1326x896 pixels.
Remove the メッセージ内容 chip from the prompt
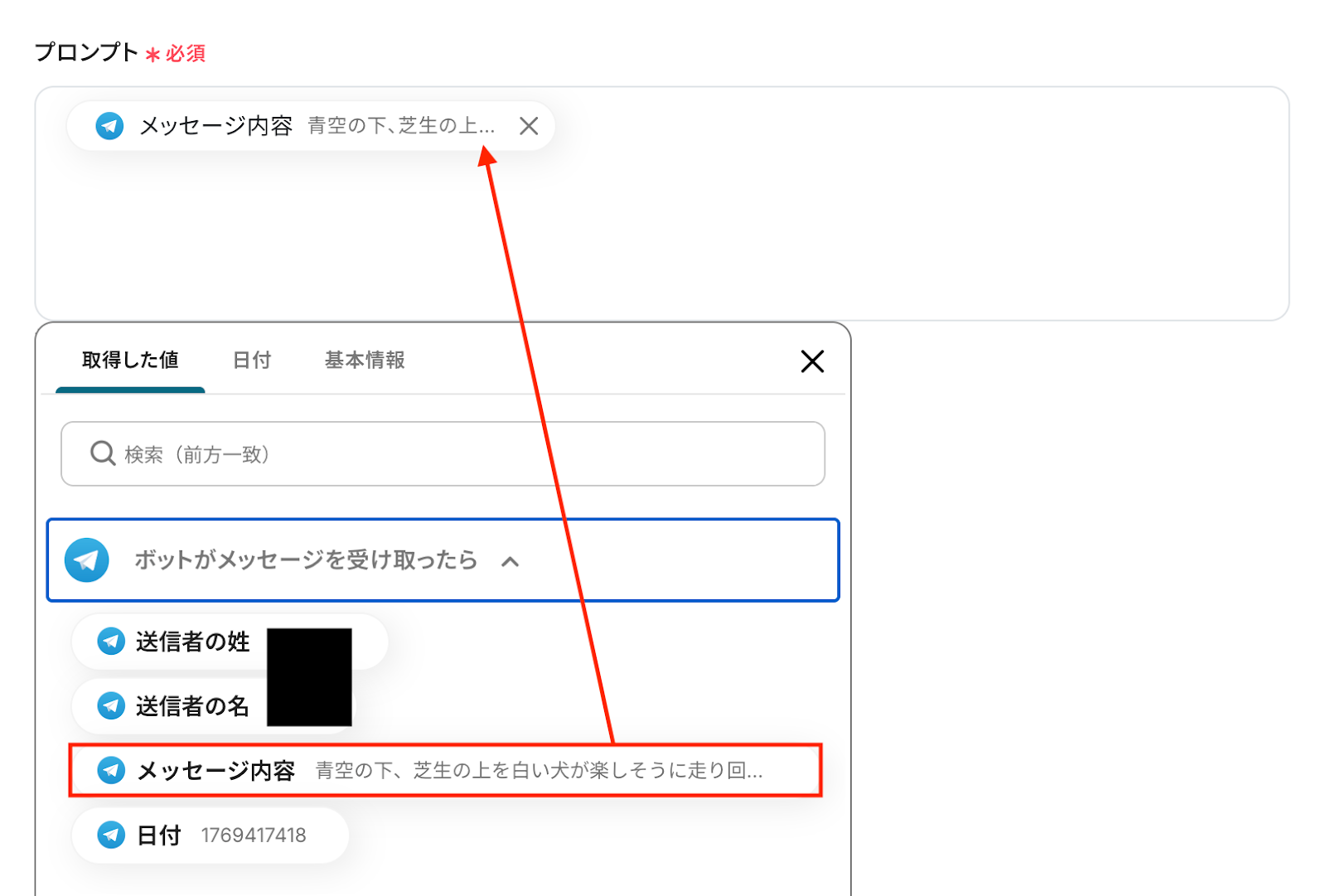pos(529,126)
